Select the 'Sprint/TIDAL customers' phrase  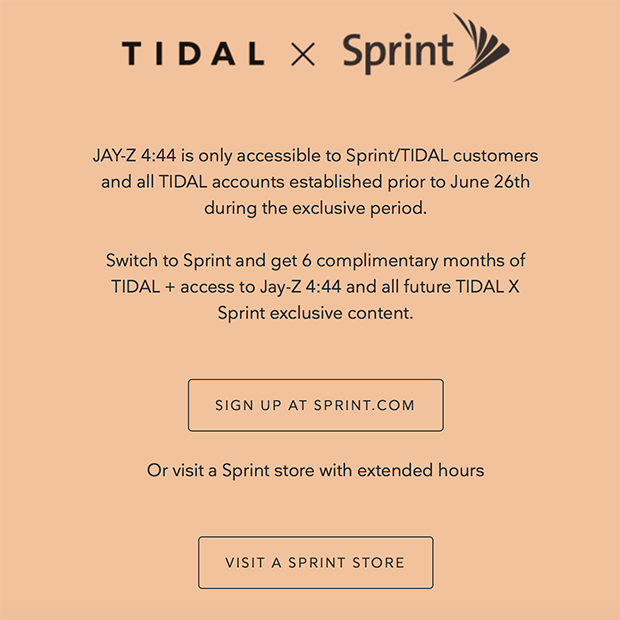(x=442, y=155)
